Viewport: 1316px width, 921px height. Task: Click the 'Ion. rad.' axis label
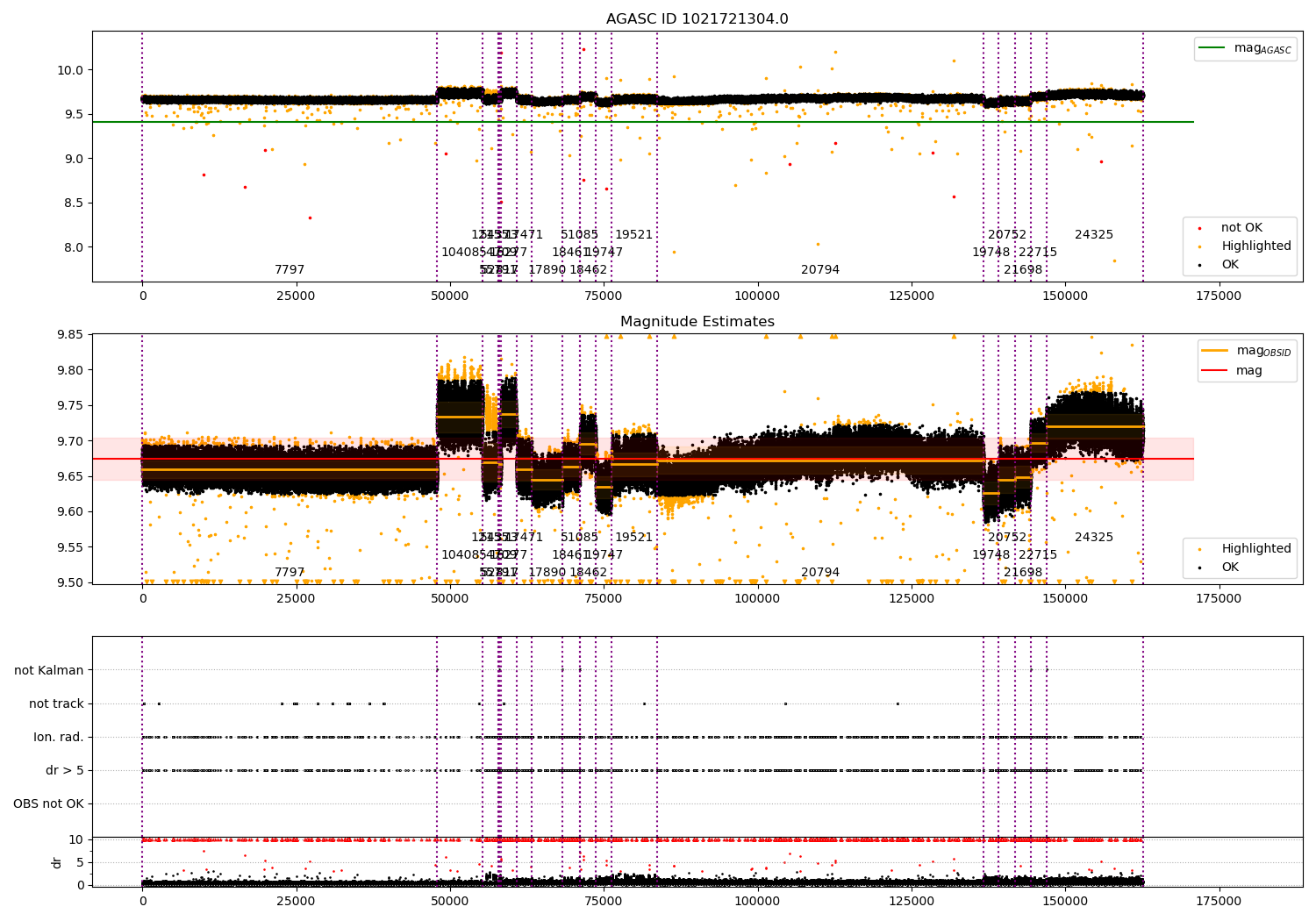click(59, 737)
